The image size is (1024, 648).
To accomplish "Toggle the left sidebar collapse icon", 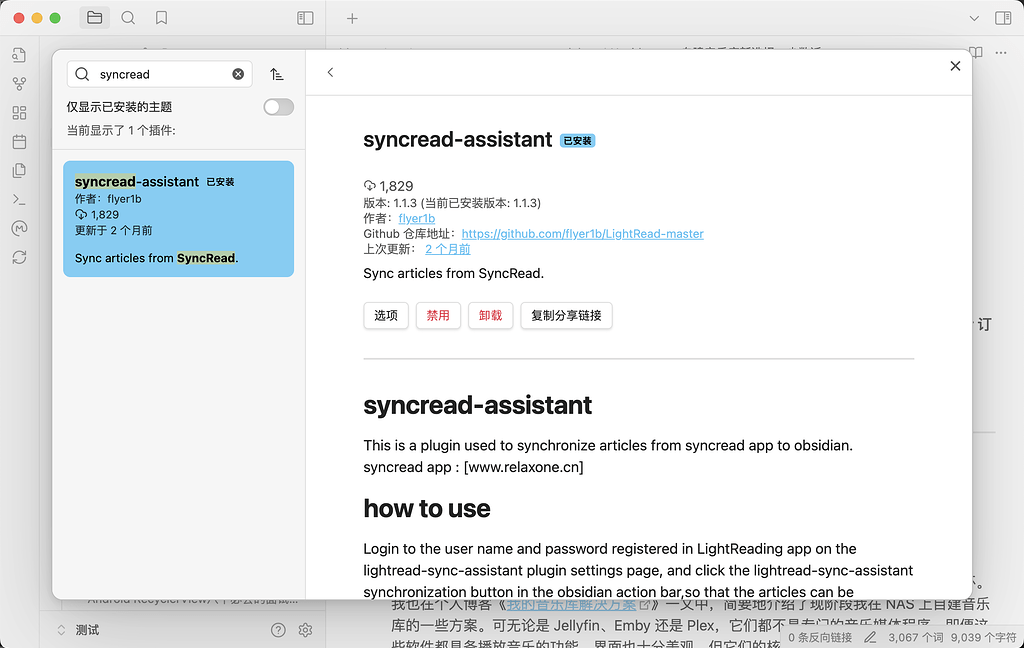I will (306, 18).
